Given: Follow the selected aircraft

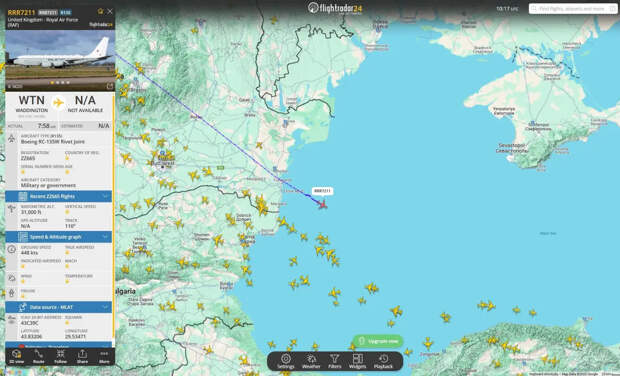Looking at the screenshot, I should 60,356.
